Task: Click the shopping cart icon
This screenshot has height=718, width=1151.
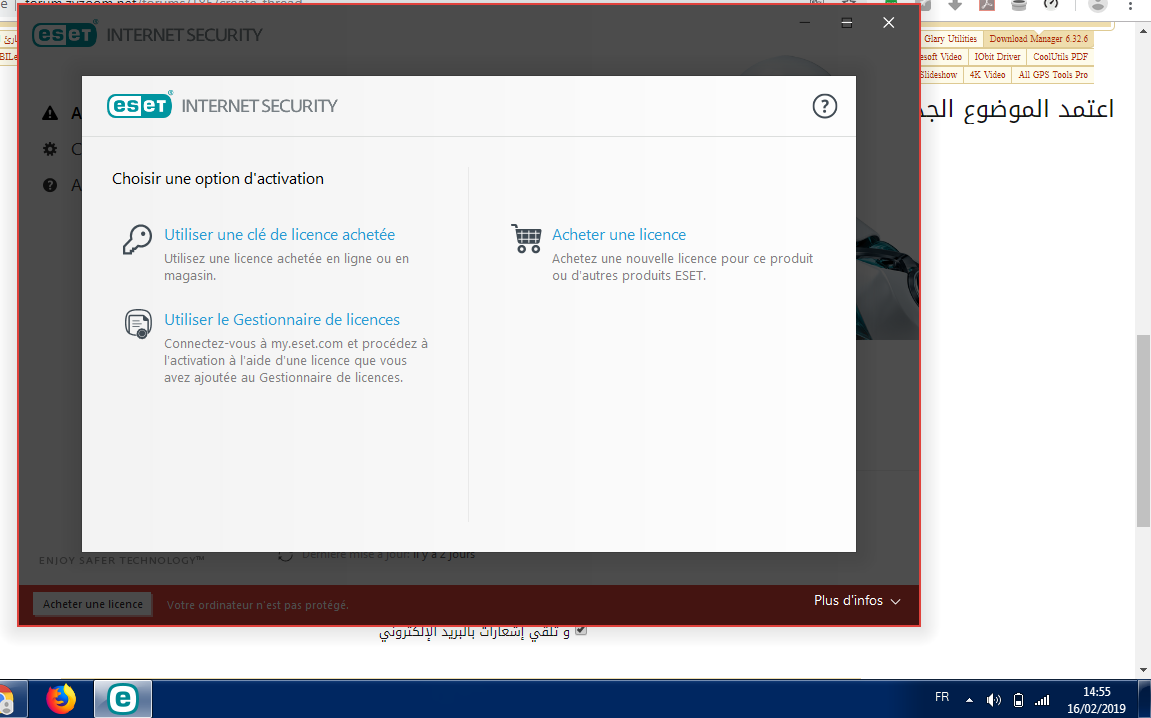Action: (526, 239)
